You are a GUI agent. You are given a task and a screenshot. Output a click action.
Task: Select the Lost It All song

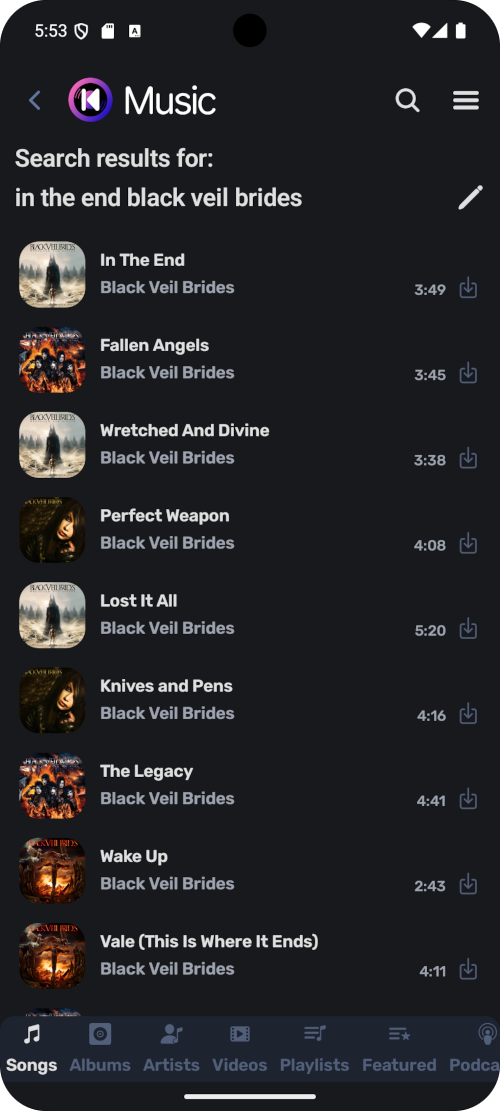[x=250, y=615]
